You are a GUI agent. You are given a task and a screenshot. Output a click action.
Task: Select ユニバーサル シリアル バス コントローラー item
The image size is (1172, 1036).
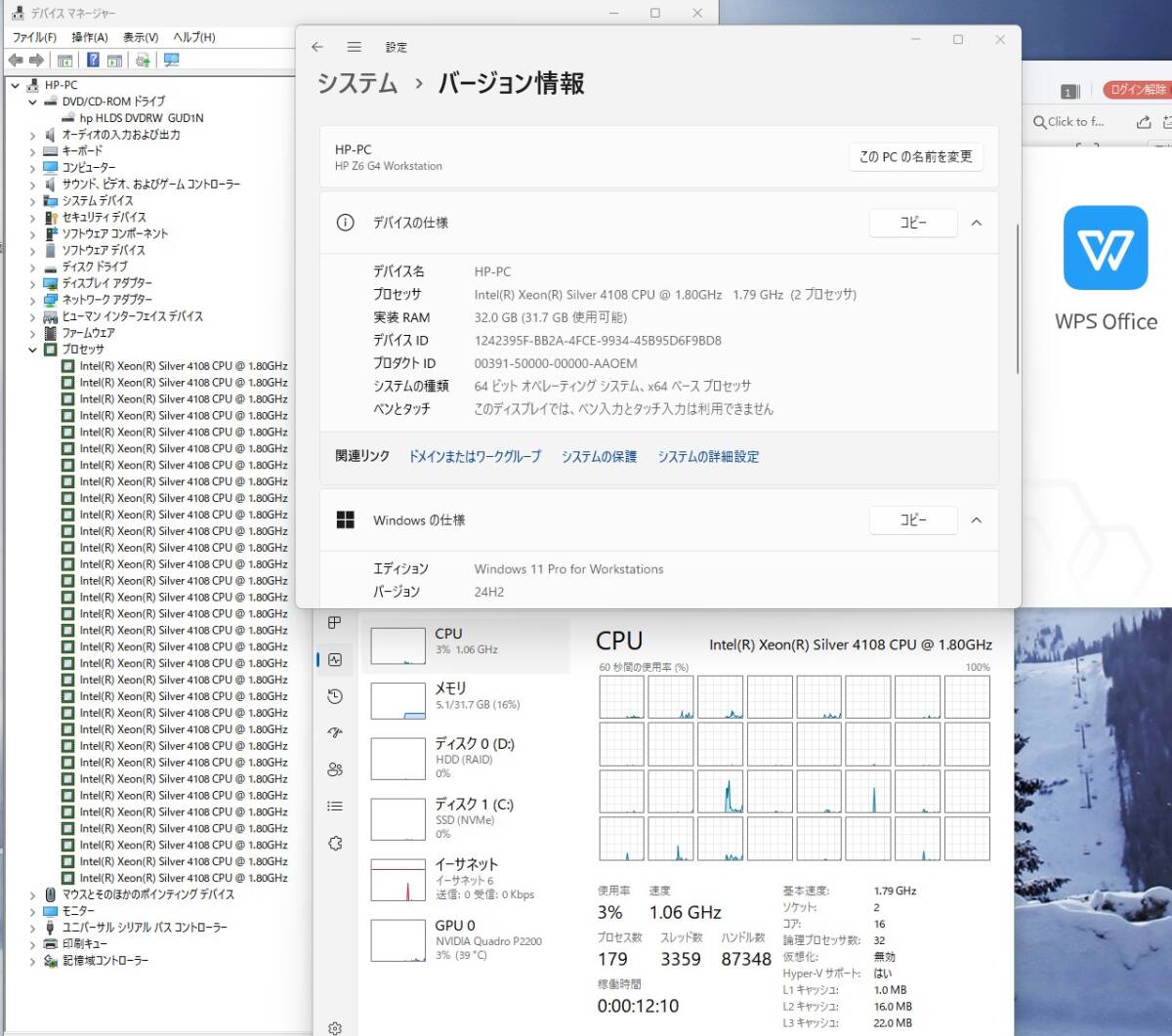pyautogui.click(x=145, y=928)
